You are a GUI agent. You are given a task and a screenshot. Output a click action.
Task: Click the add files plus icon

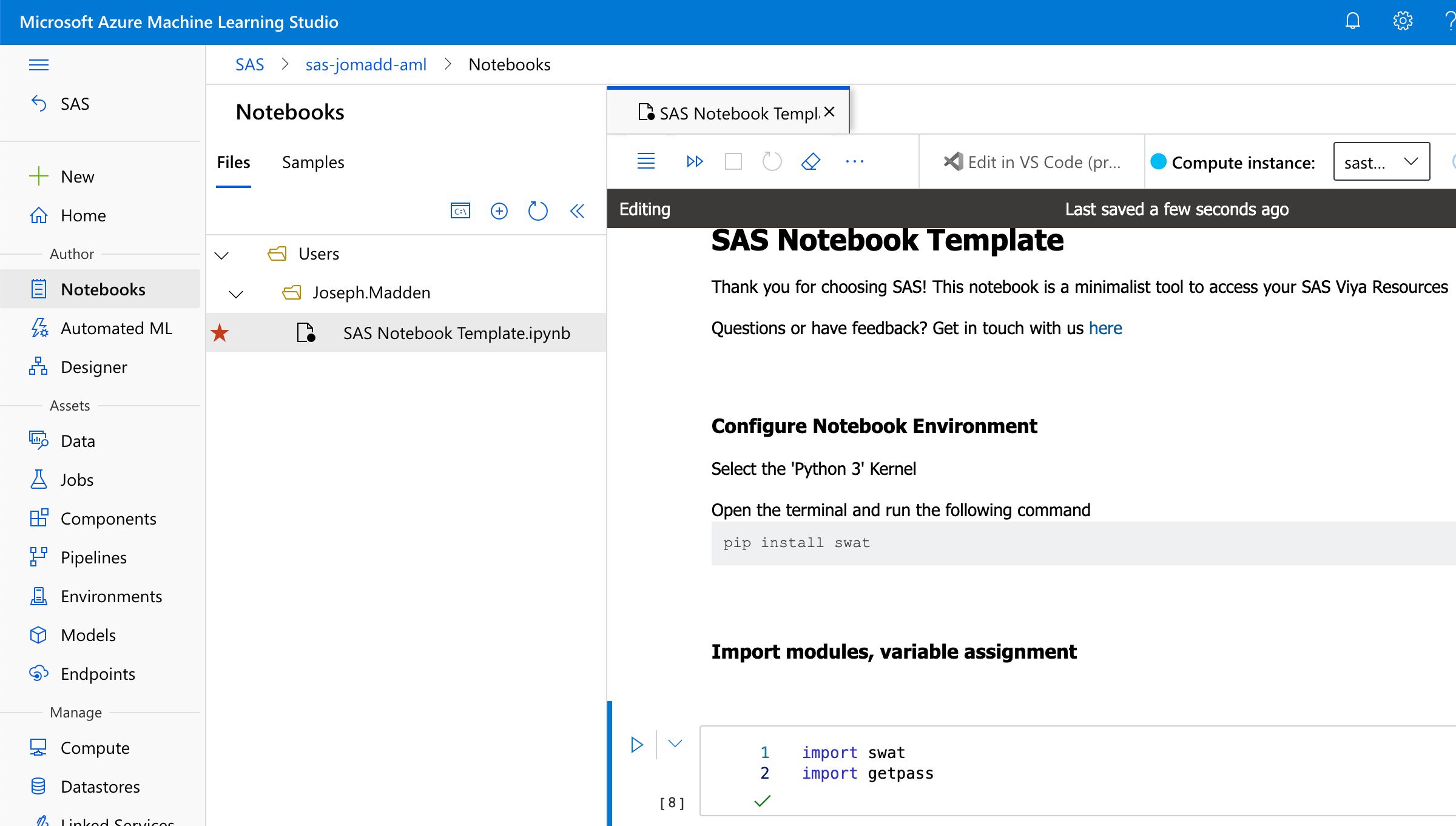click(x=499, y=210)
